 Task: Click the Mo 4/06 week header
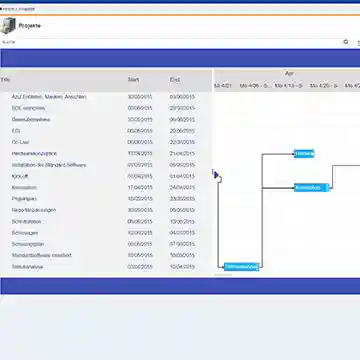point(254,86)
